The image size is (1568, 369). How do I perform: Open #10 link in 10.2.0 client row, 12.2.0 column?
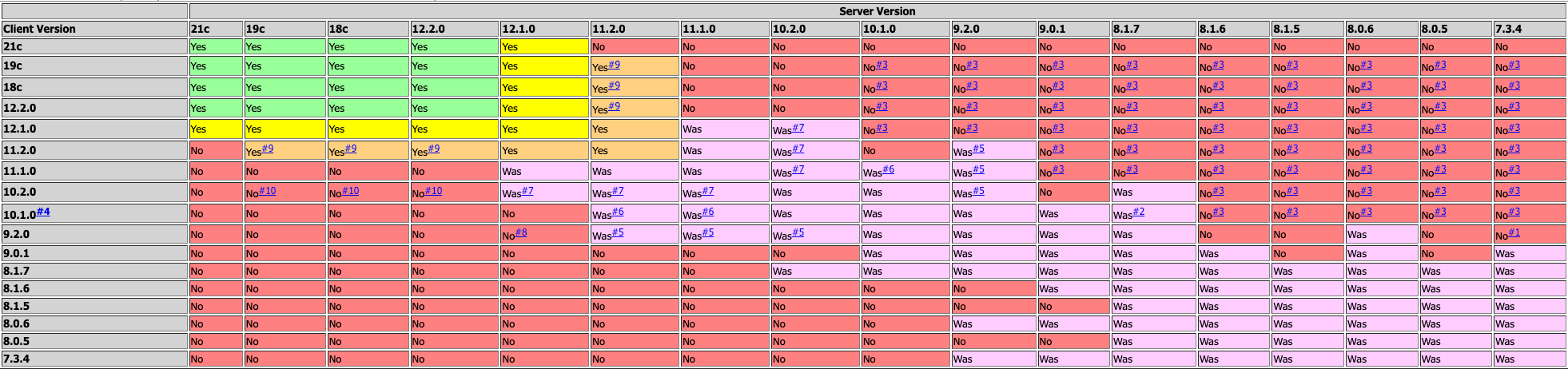click(x=433, y=191)
